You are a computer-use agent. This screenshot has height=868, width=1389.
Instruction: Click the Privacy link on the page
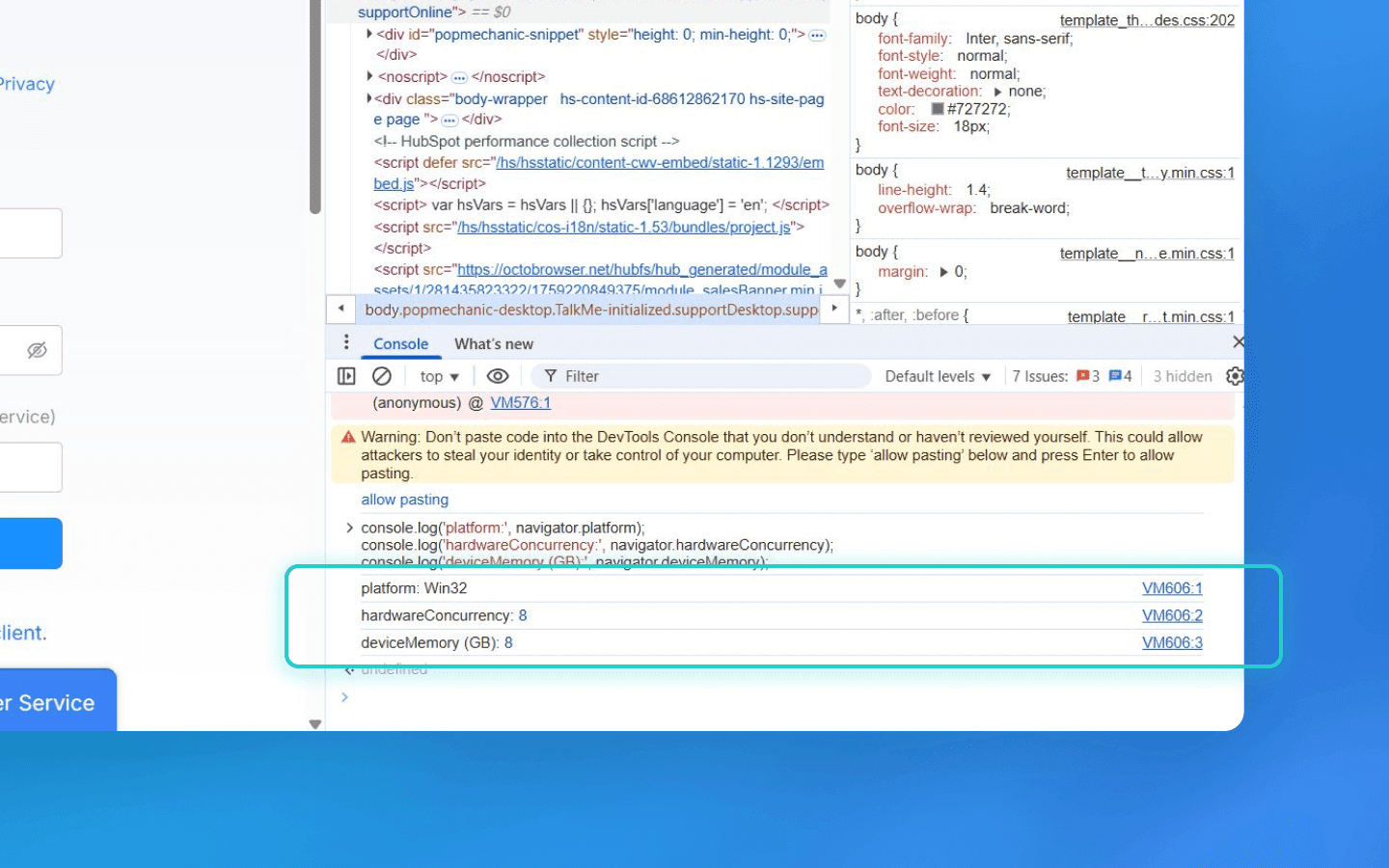tap(27, 84)
